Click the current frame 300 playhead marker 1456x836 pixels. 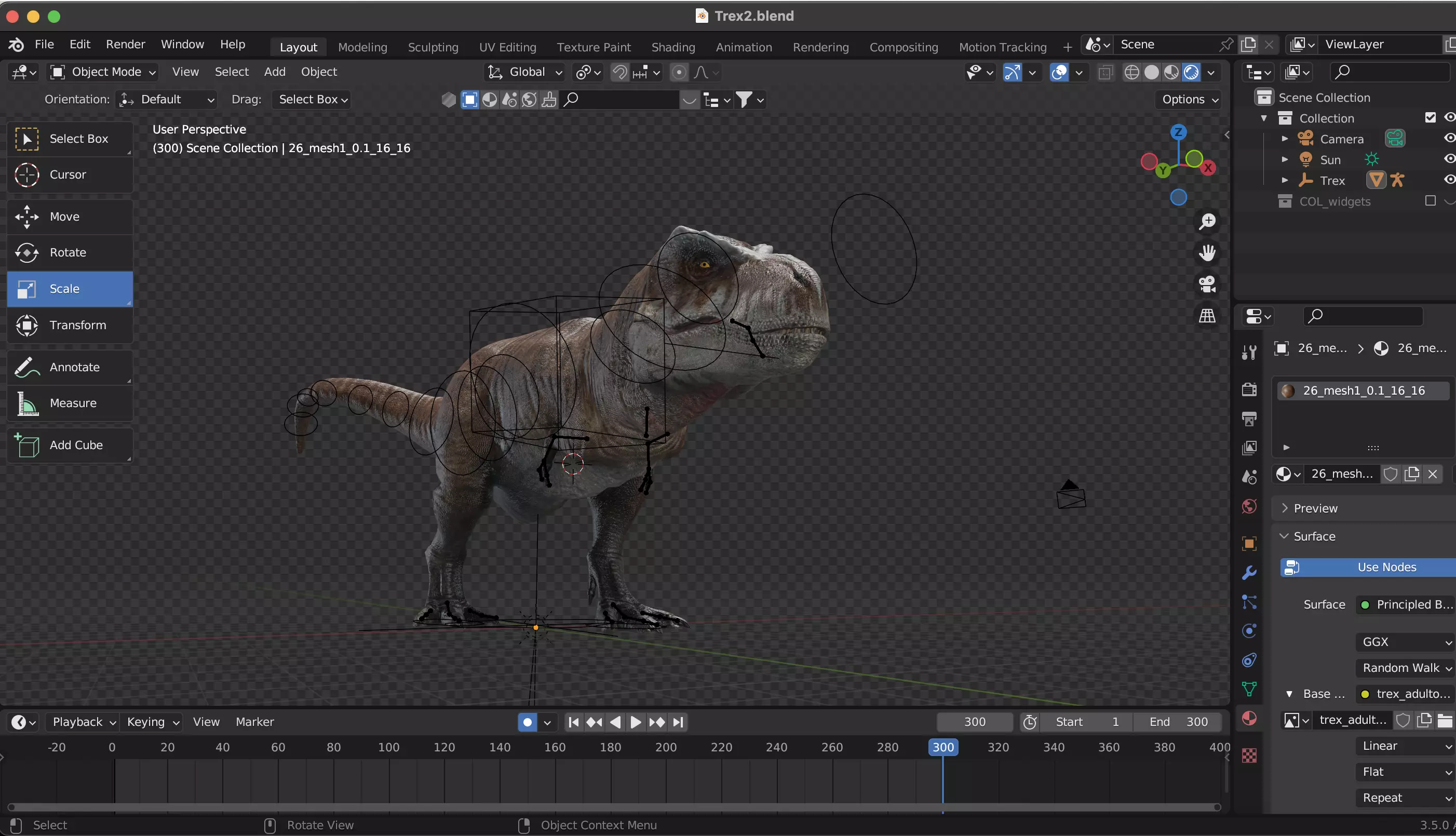(x=943, y=748)
